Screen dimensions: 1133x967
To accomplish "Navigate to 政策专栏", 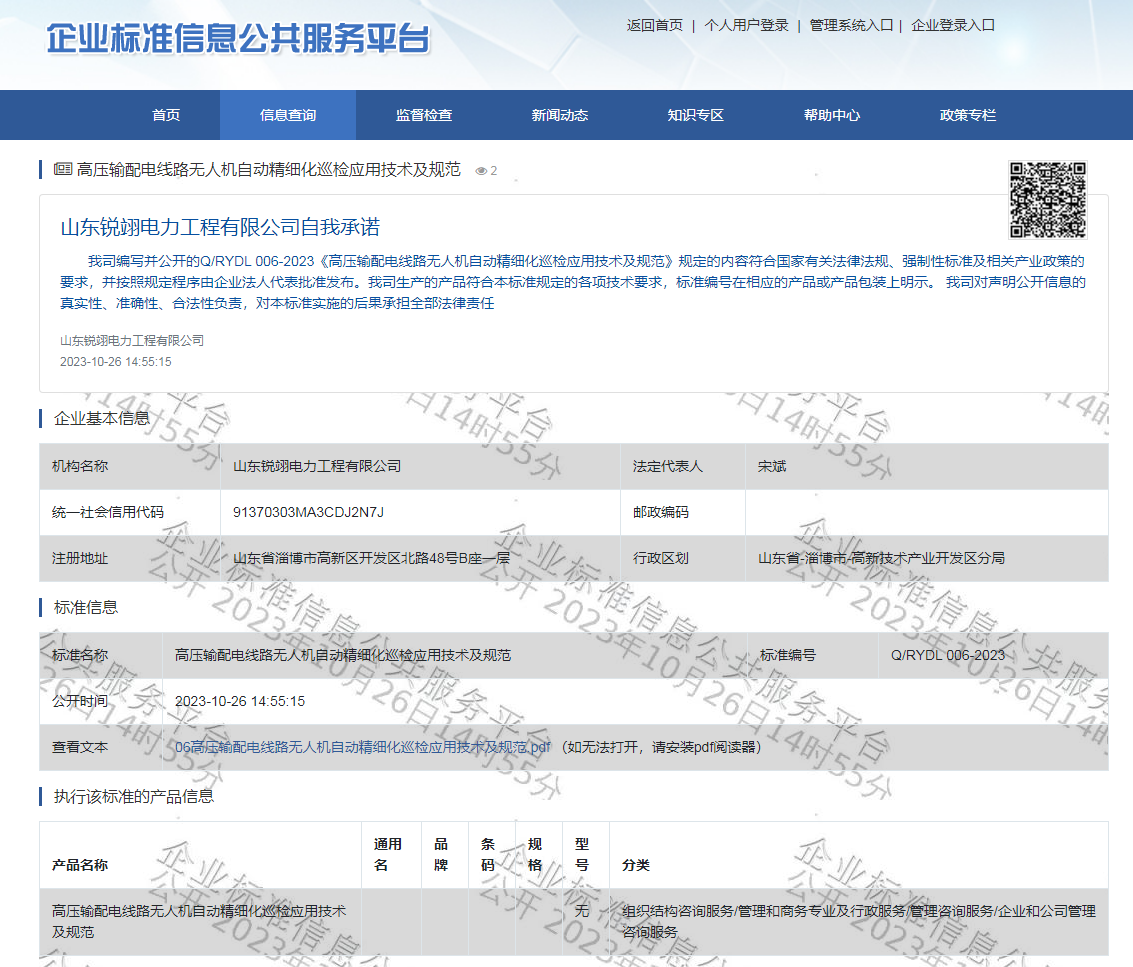I will point(968,115).
